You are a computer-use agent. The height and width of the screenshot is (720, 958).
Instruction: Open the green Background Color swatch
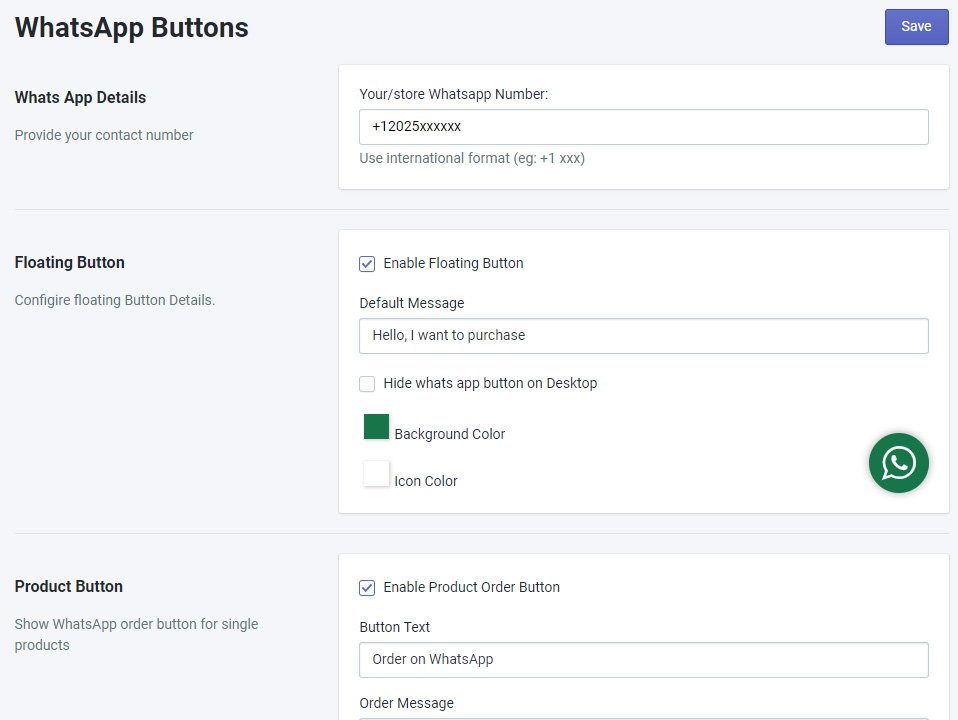[x=376, y=427]
